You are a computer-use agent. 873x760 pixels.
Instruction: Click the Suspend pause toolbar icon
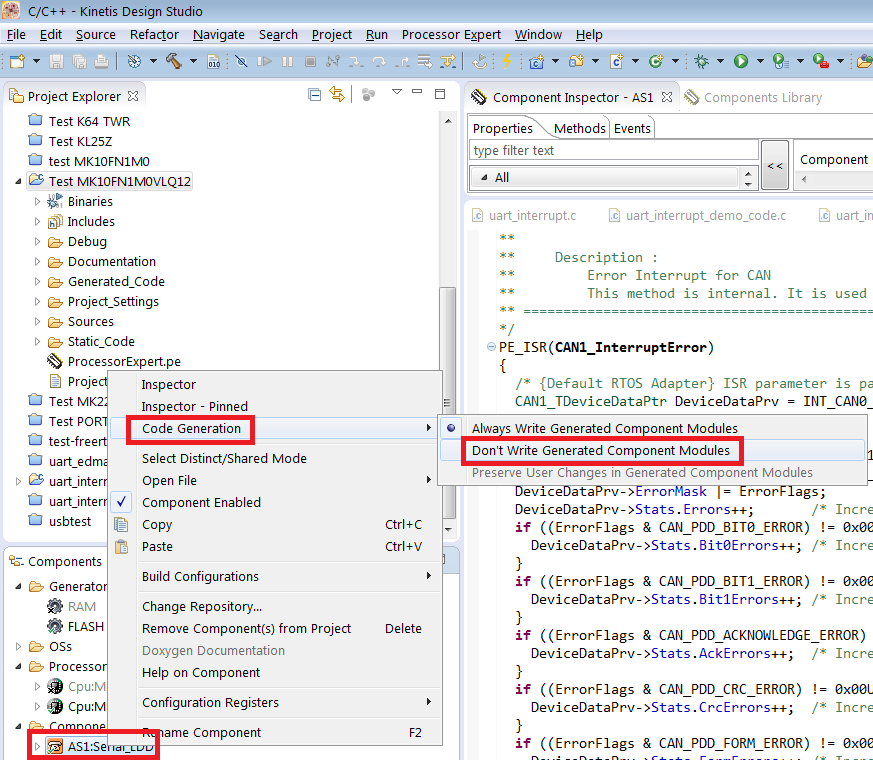[287, 61]
